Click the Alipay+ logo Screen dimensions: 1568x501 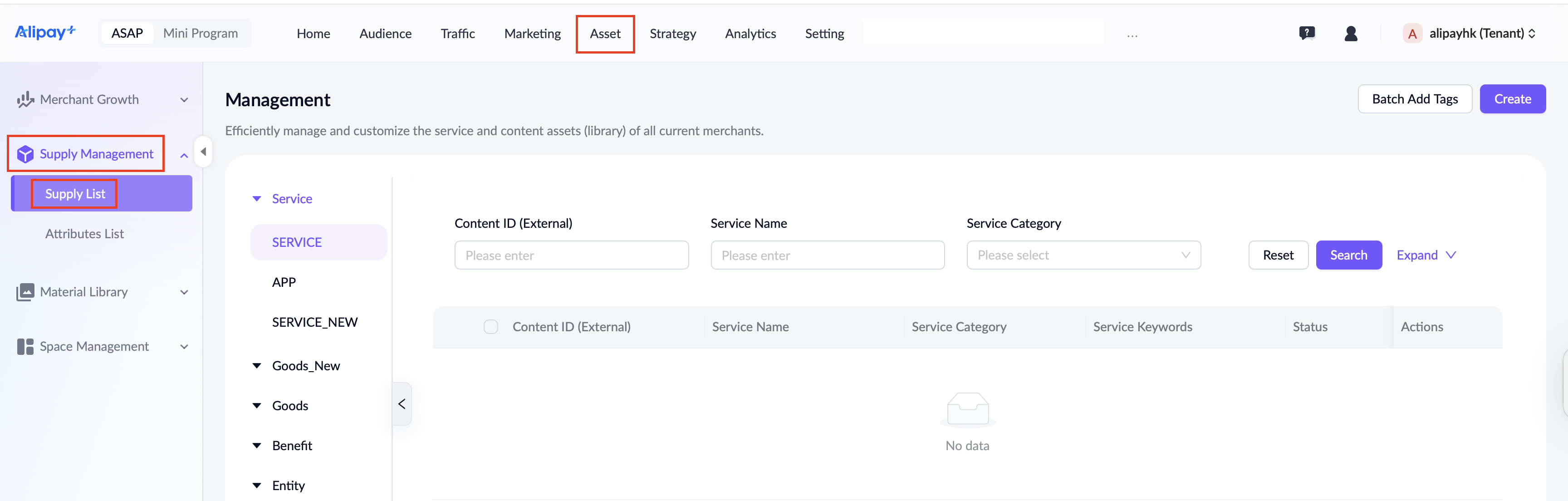(44, 32)
